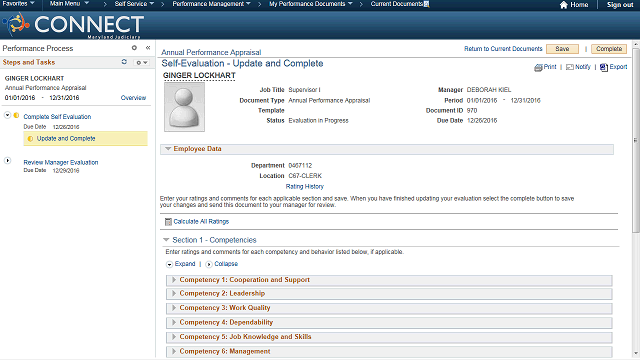Open the Main Menu
The height and width of the screenshot is (360, 640).
tap(69, 4)
